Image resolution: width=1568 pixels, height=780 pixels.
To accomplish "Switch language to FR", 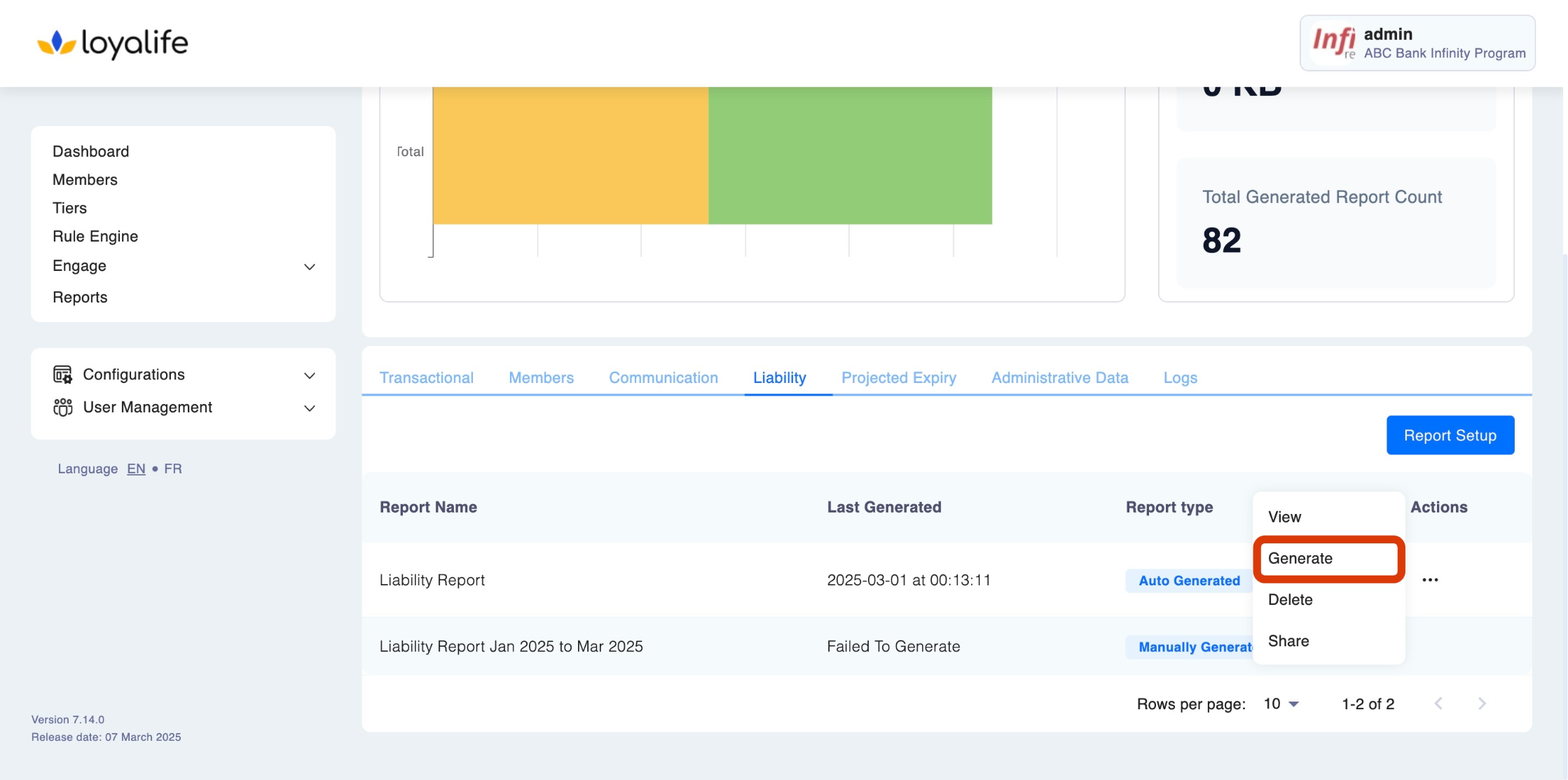I will coord(172,469).
